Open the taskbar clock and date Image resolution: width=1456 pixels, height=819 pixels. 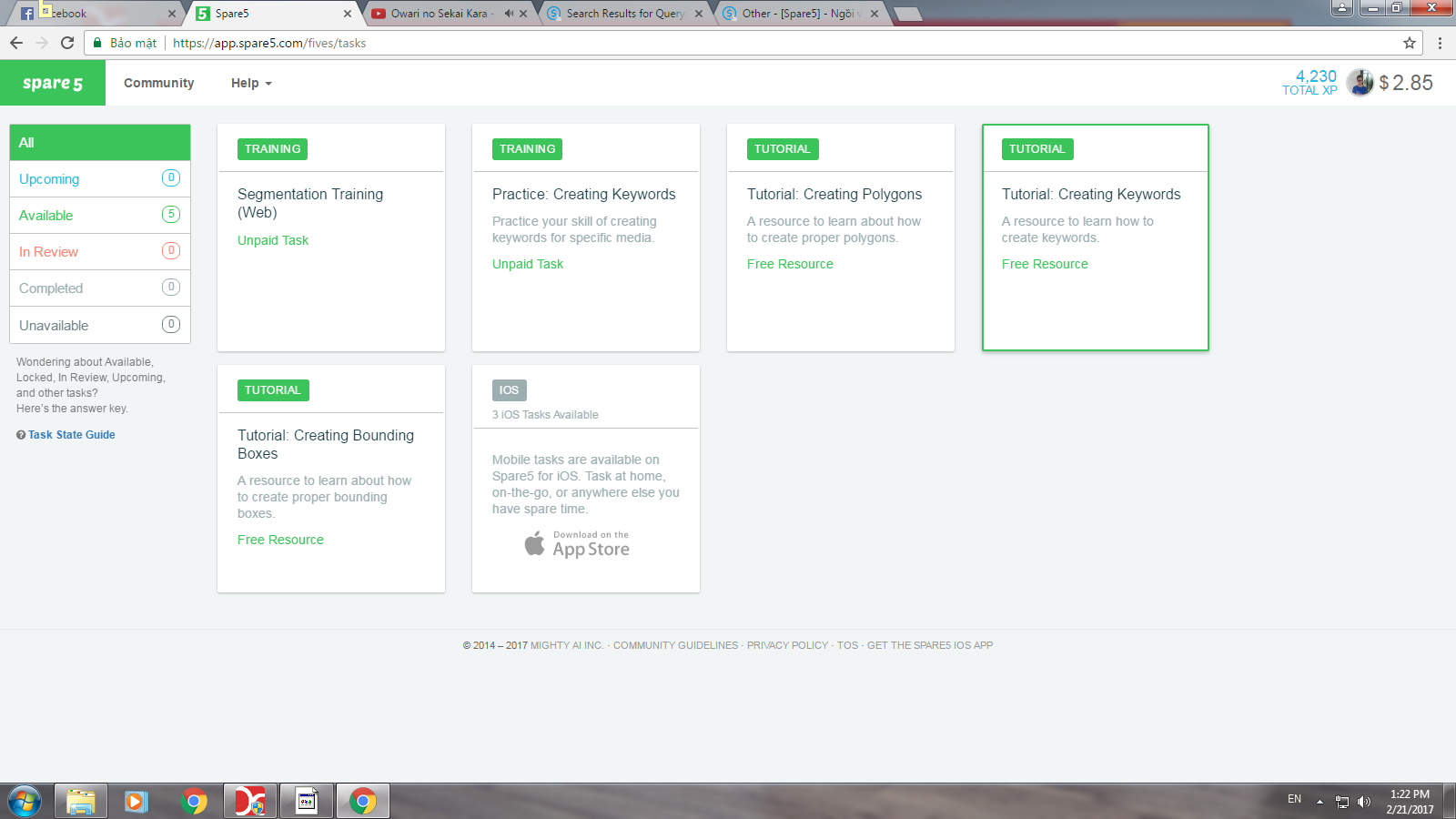click(1410, 802)
